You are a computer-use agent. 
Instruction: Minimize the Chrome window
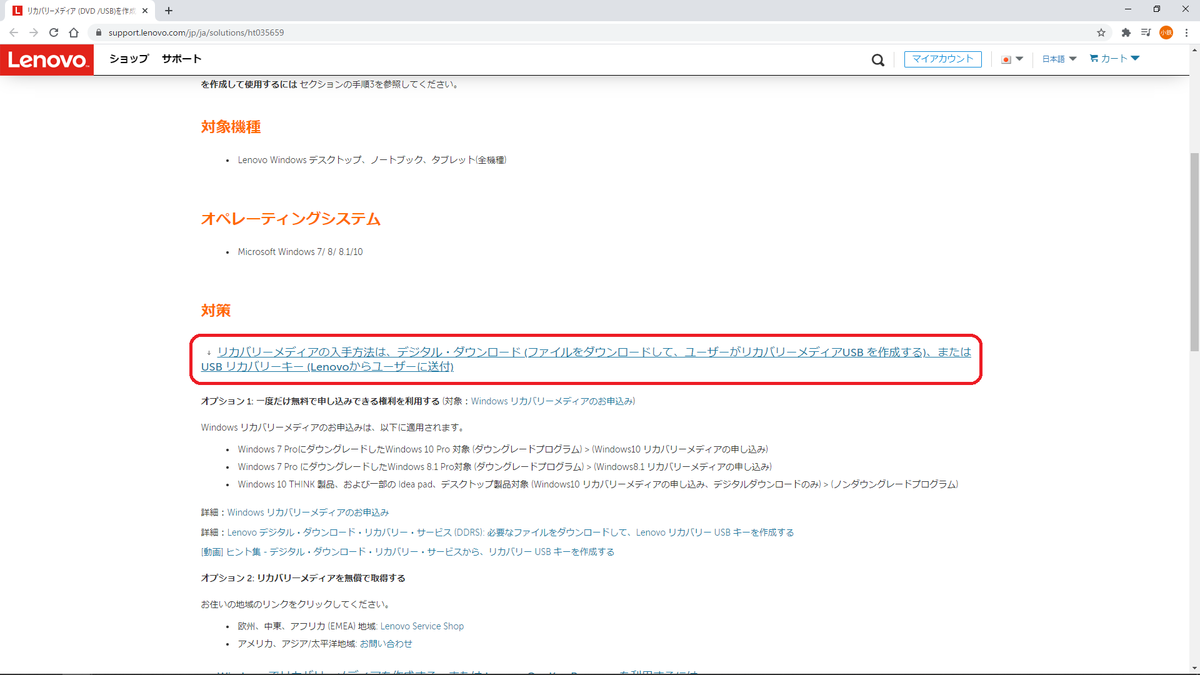pyautogui.click(x=1128, y=9)
